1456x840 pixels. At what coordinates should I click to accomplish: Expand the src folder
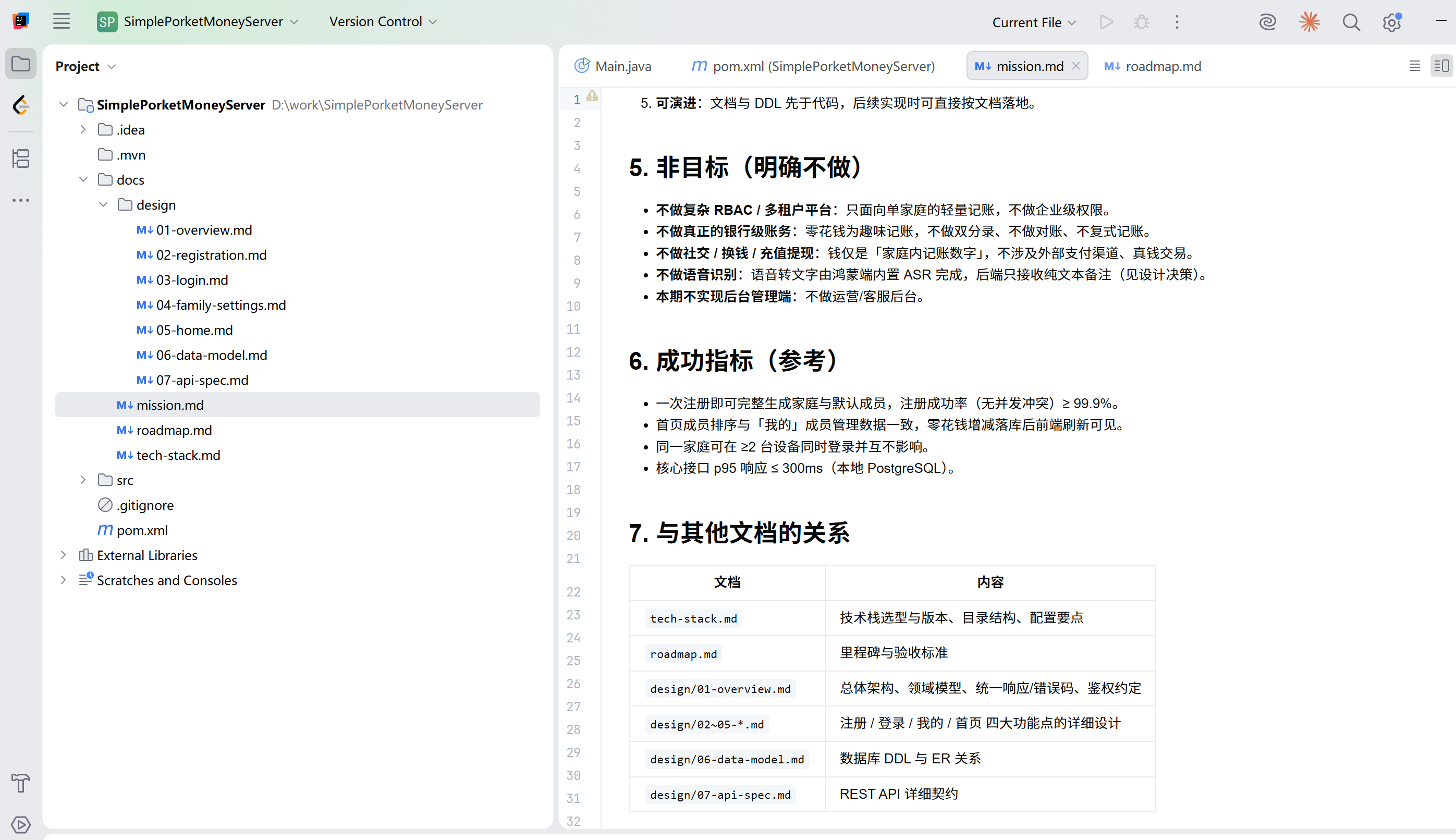tap(83, 480)
